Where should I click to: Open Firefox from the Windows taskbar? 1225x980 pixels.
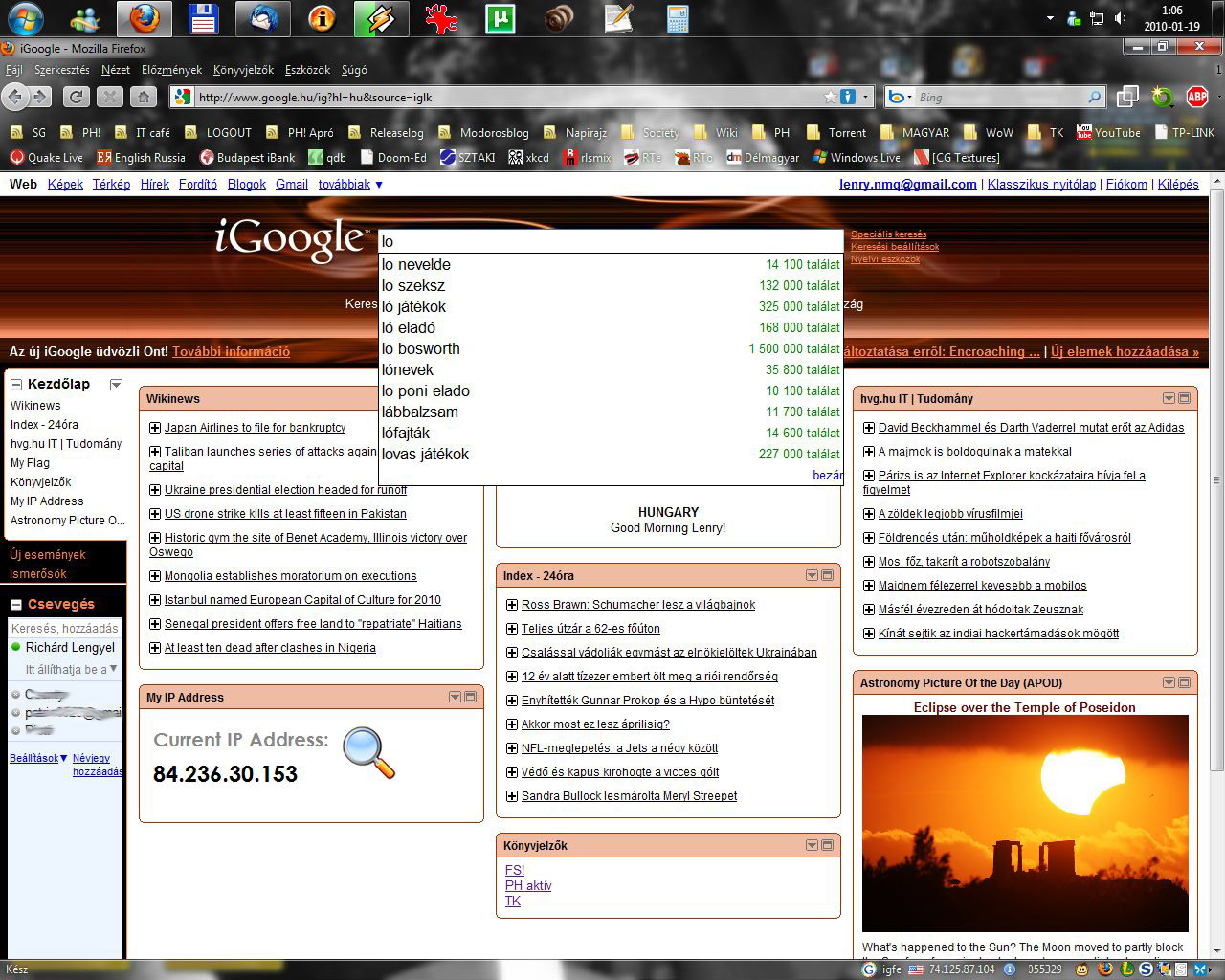[145, 18]
